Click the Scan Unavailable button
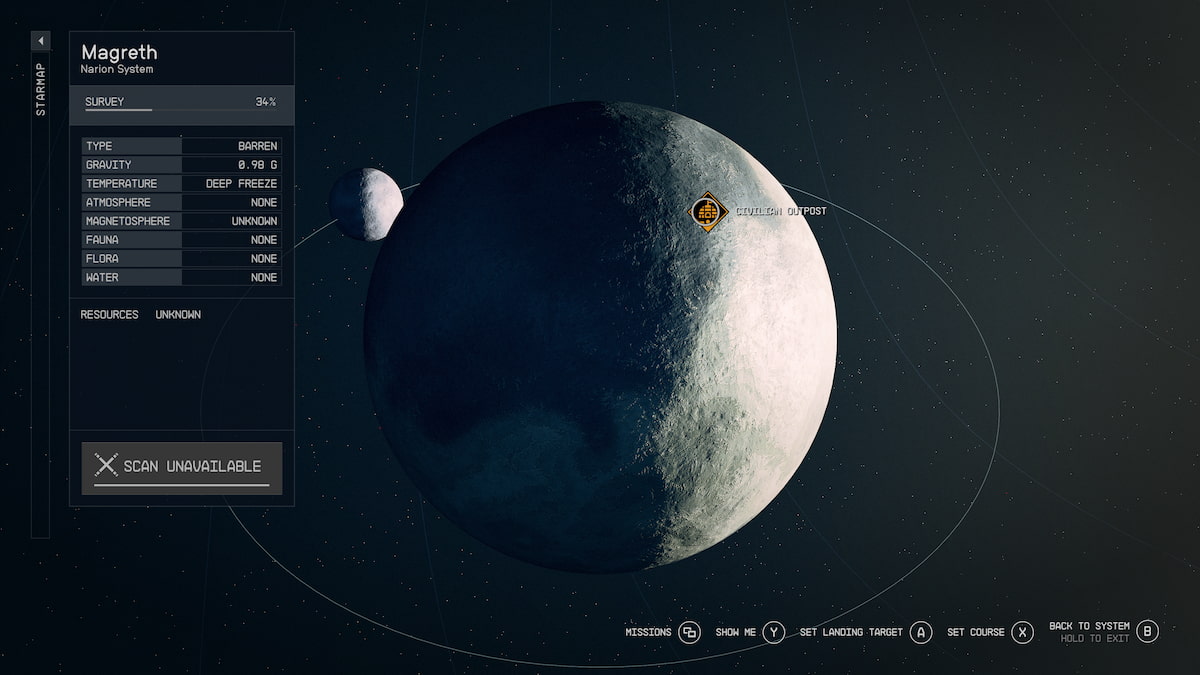 (x=182, y=467)
